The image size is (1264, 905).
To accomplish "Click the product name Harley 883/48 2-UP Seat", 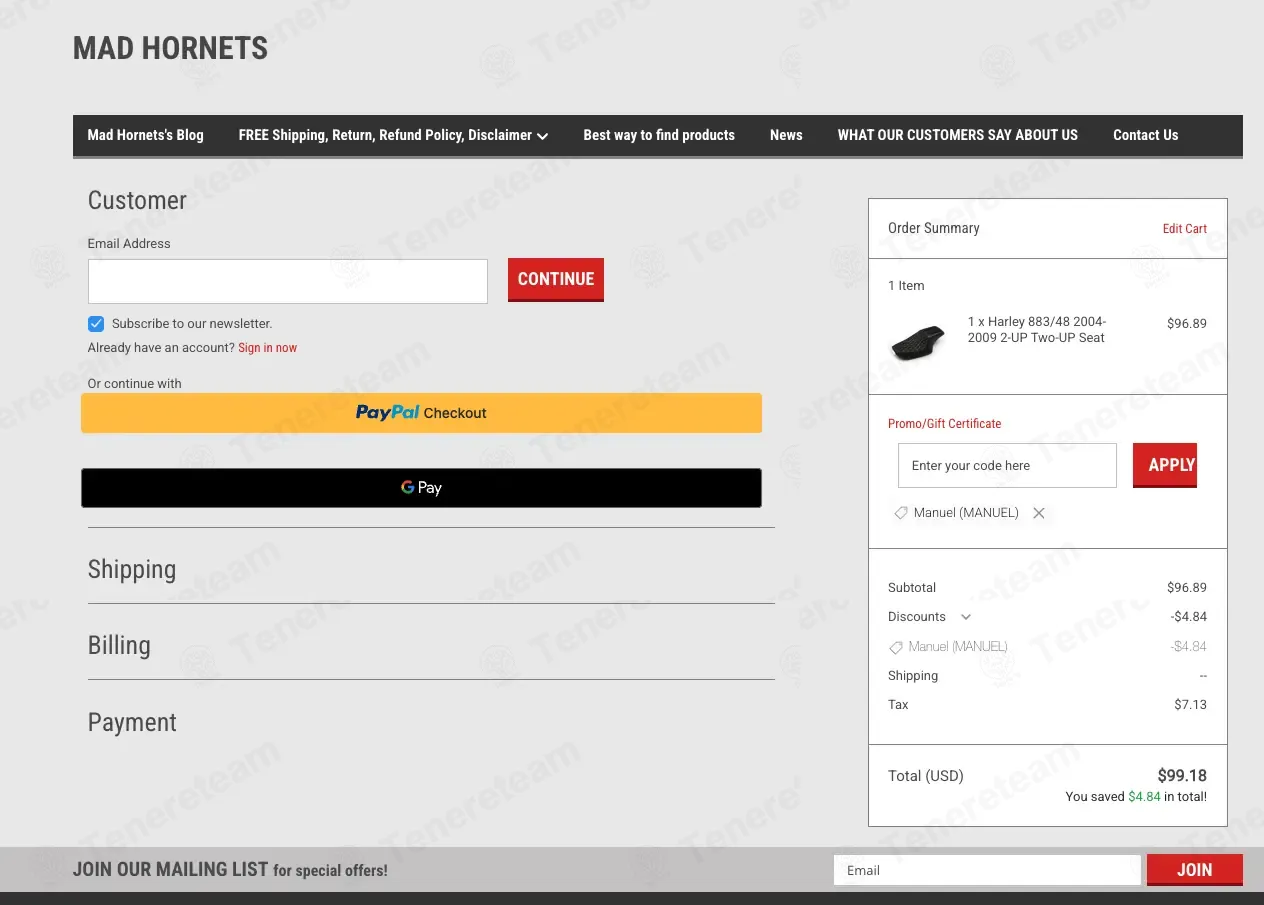I will (1037, 330).
